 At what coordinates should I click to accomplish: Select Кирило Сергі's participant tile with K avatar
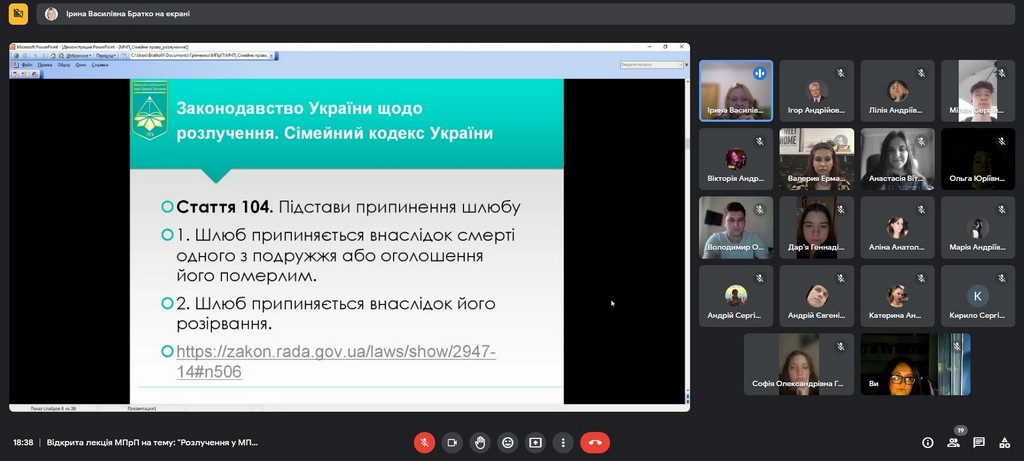point(977,296)
